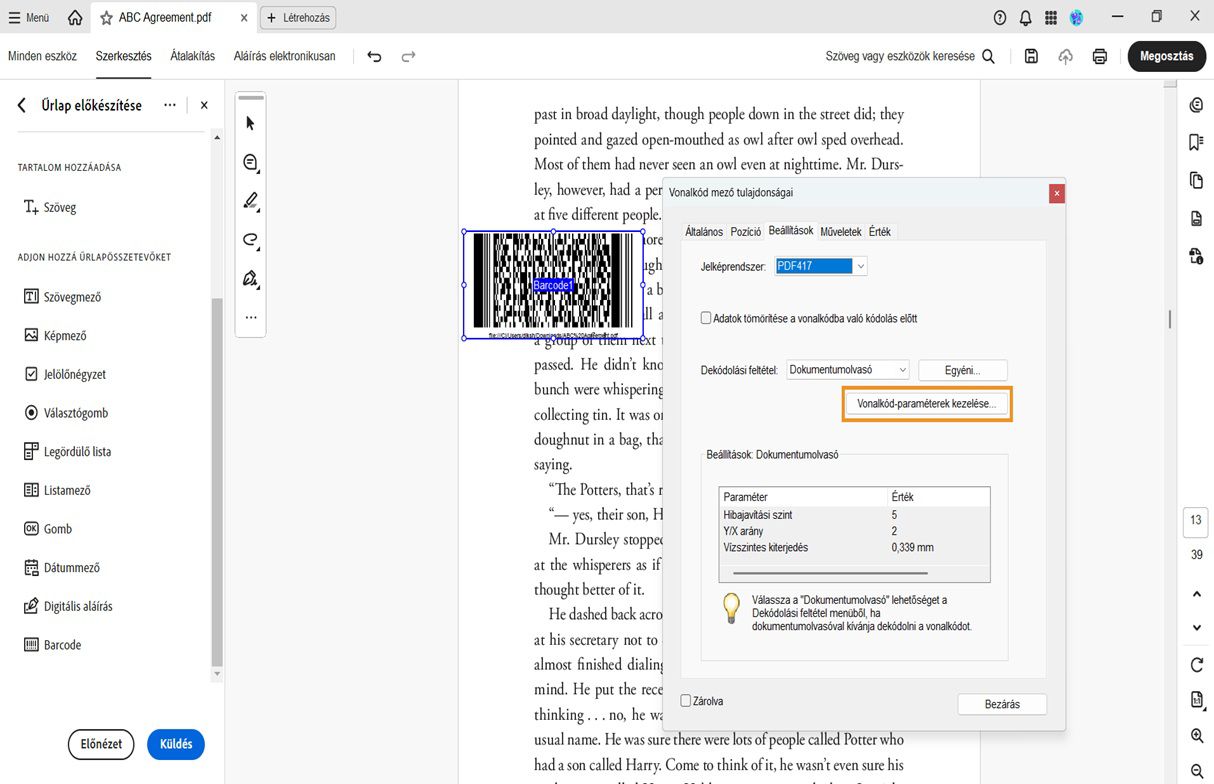This screenshot has height=784, width=1214.
Task: Open the apps grid icon
Action: 1051,18
